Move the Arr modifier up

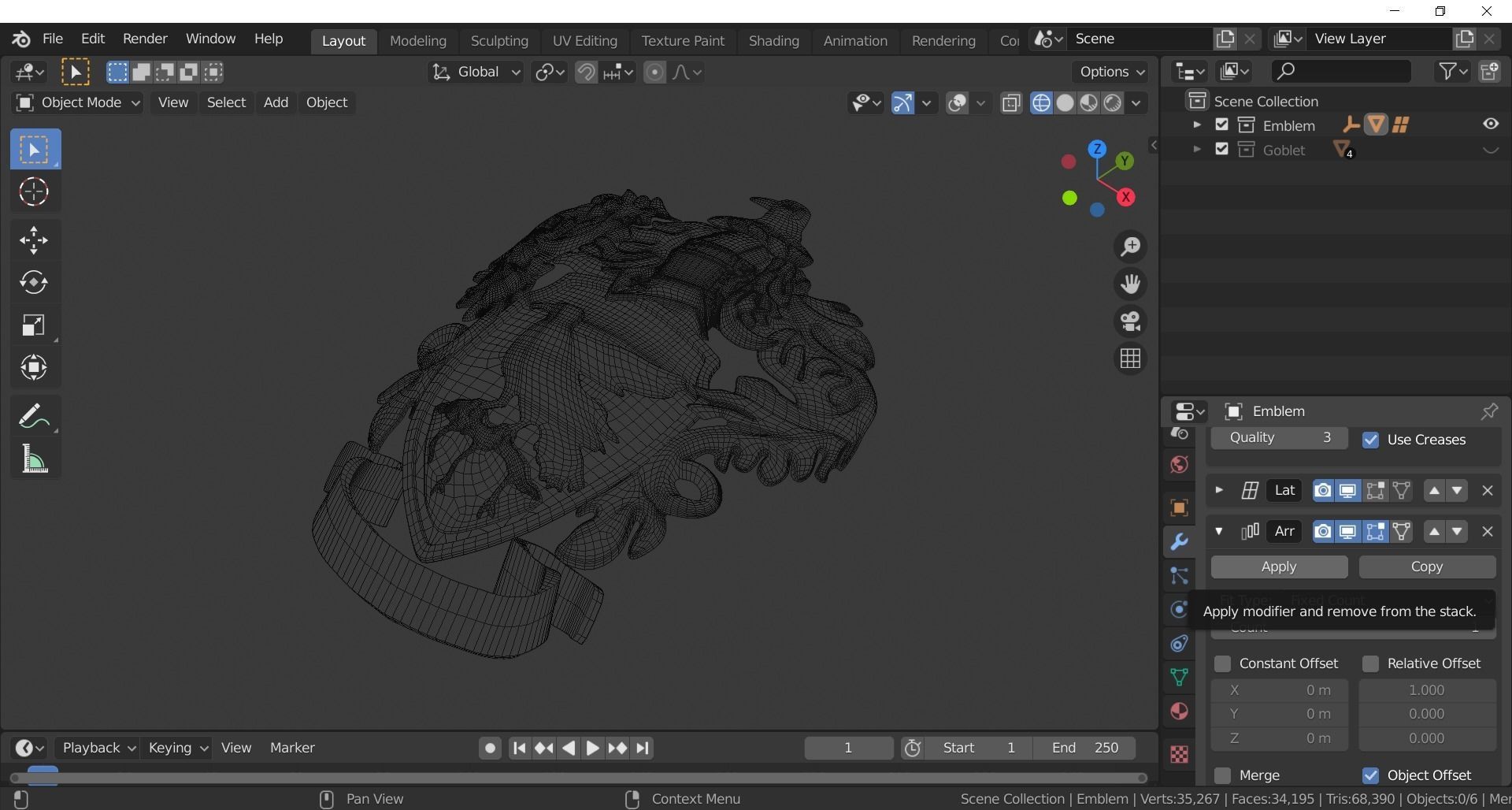coord(1434,532)
